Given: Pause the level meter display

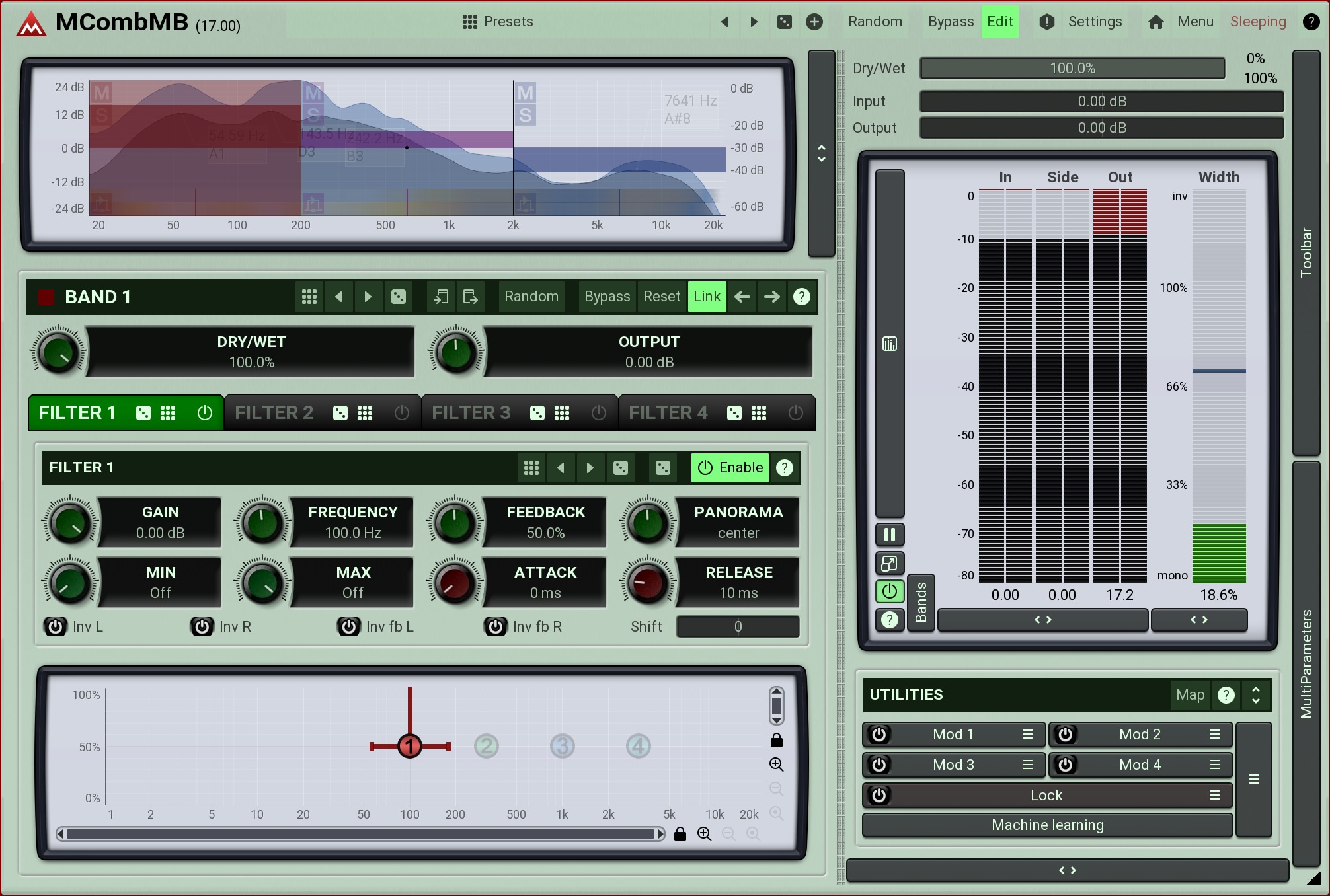Looking at the screenshot, I should (x=890, y=535).
